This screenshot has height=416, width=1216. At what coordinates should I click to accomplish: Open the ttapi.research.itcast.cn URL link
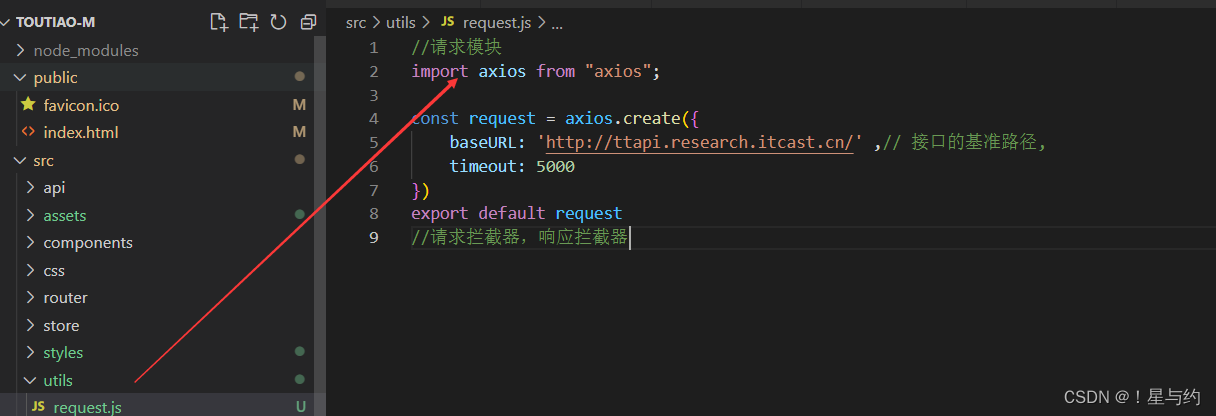tap(700, 142)
